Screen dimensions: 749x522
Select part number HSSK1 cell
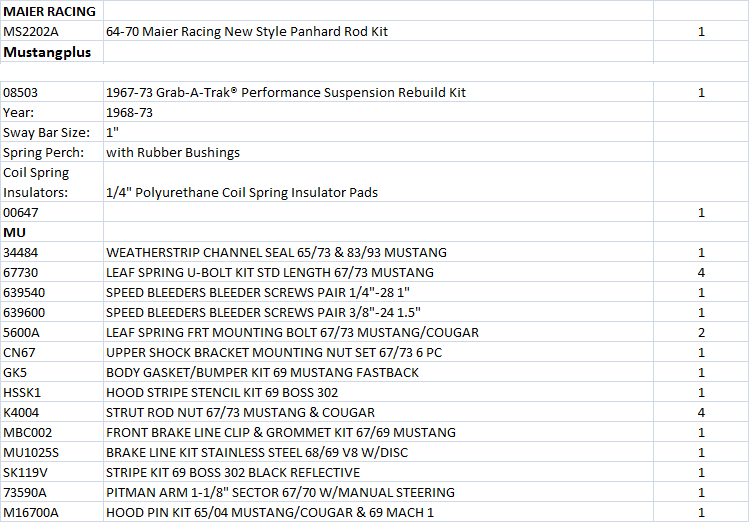point(52,393)
